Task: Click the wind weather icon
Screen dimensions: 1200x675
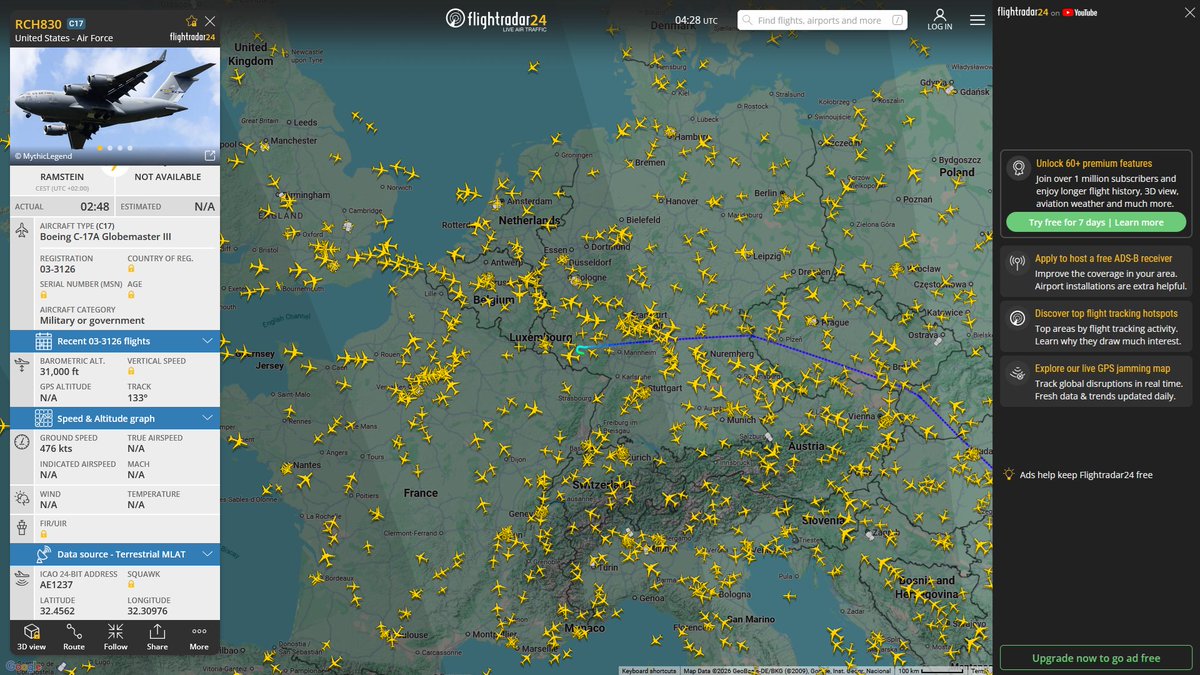Action: (22, 498)
